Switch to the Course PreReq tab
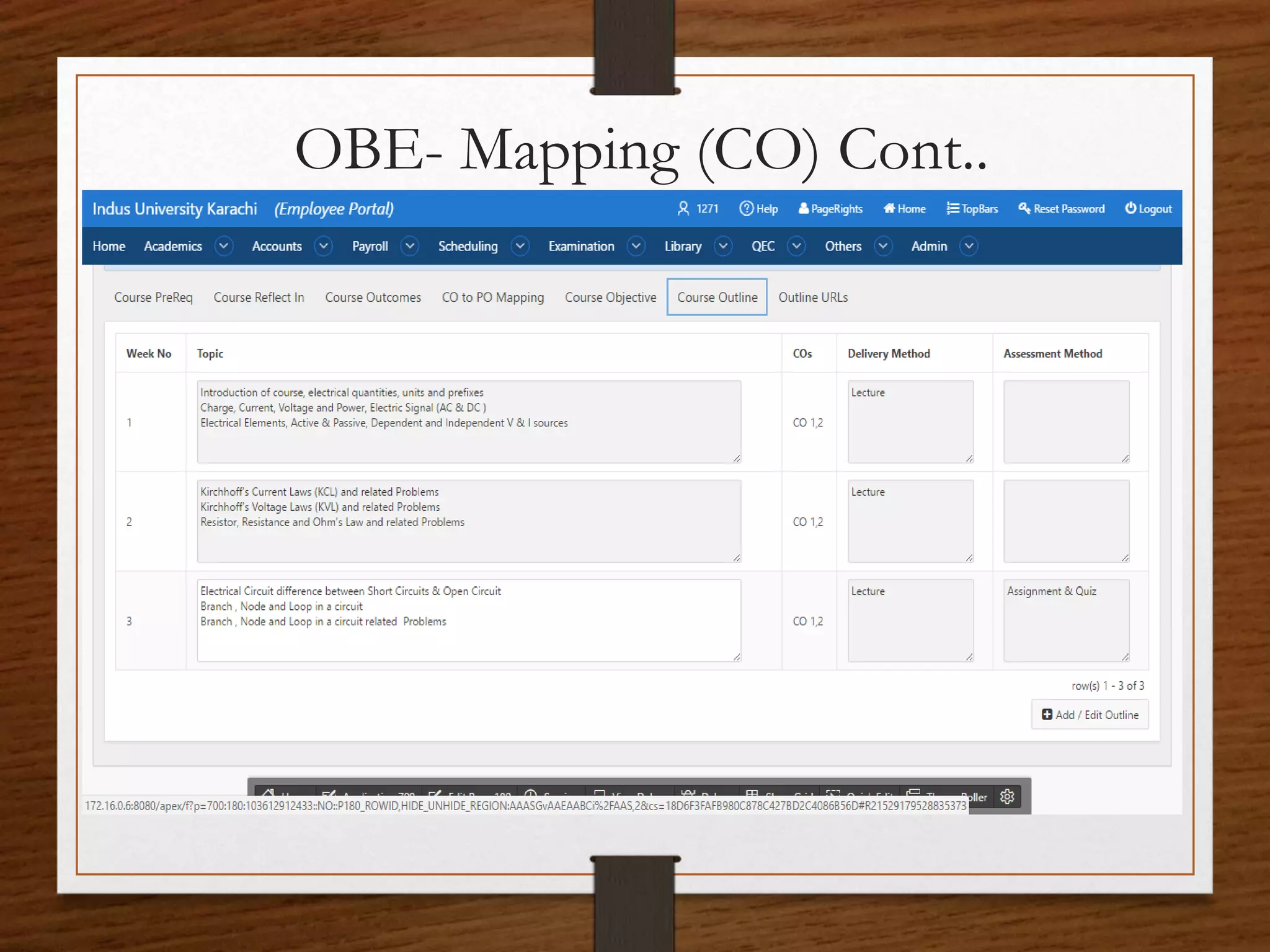The height and width of the screenshot is (952, 1270). 153,297
